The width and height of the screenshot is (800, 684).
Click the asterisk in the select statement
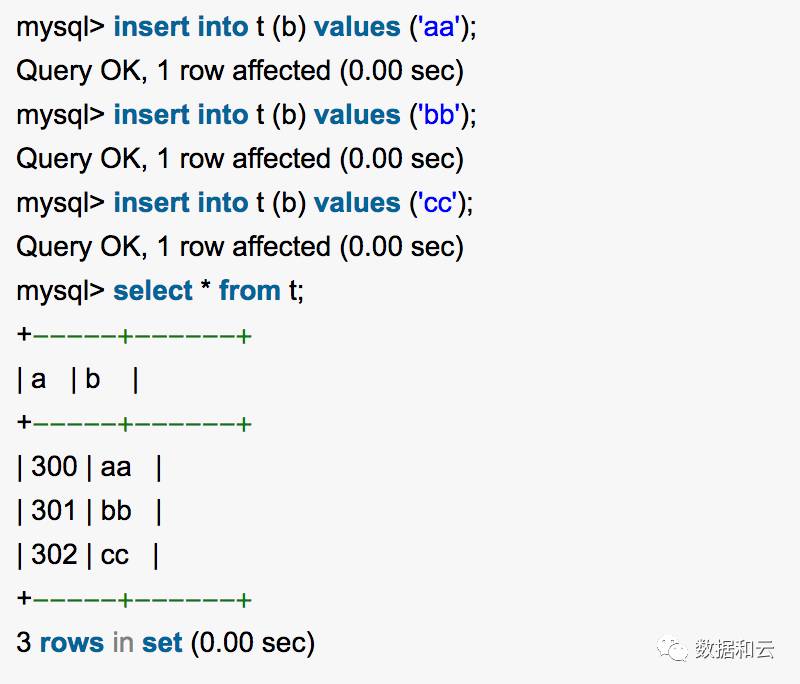[x=205, y=291]
